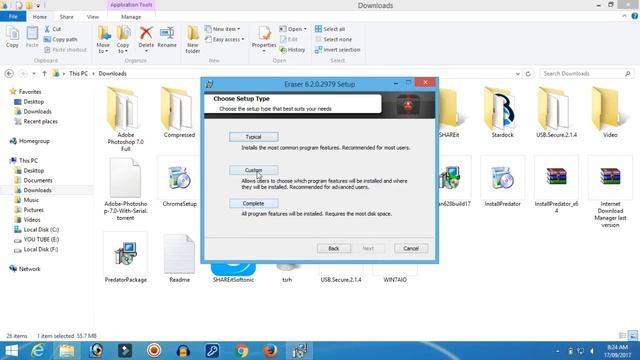Select the Readme file
Viewport: 640px width, 360px height.
point(179,258)
